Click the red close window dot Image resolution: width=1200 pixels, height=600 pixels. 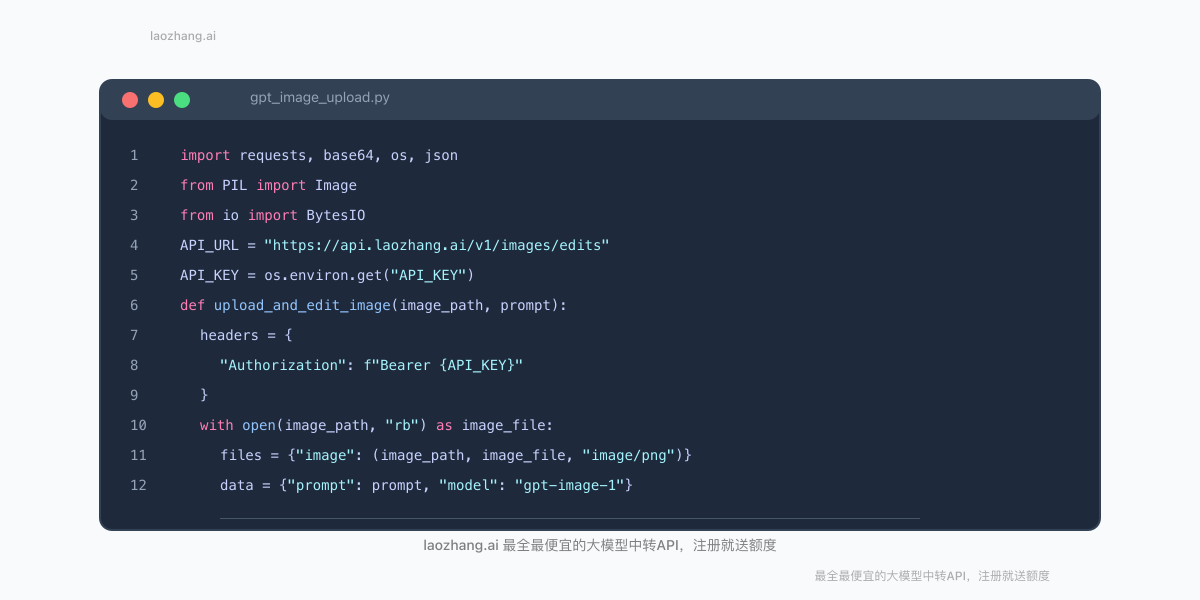click(x=130, y=100)
